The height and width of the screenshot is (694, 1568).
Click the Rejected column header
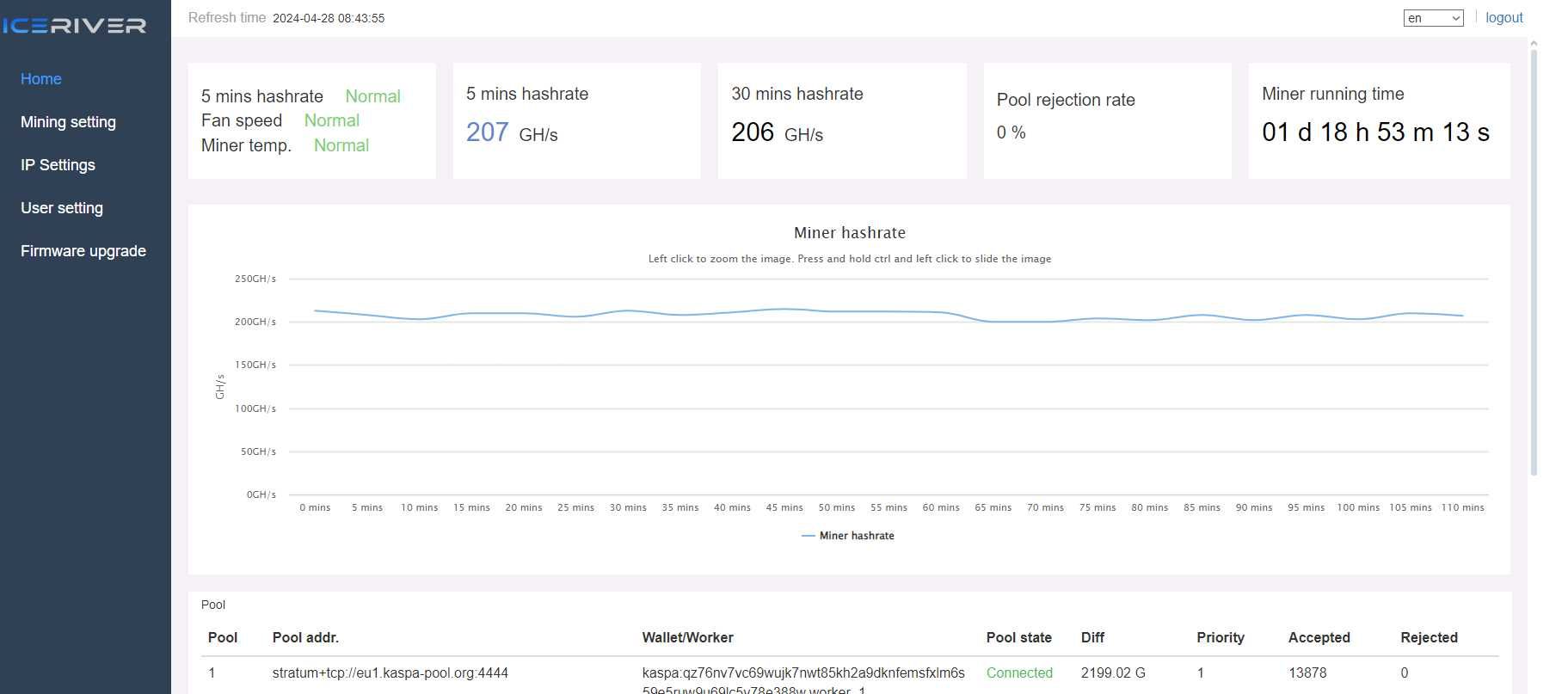1429,637
